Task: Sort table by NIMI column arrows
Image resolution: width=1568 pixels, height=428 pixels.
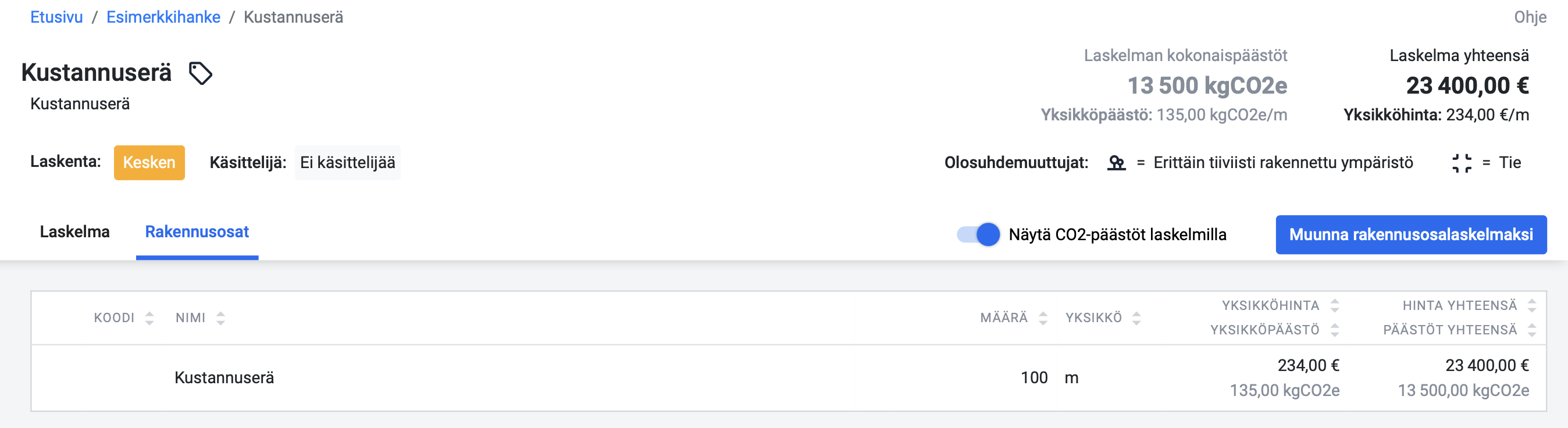Action: 221,318
